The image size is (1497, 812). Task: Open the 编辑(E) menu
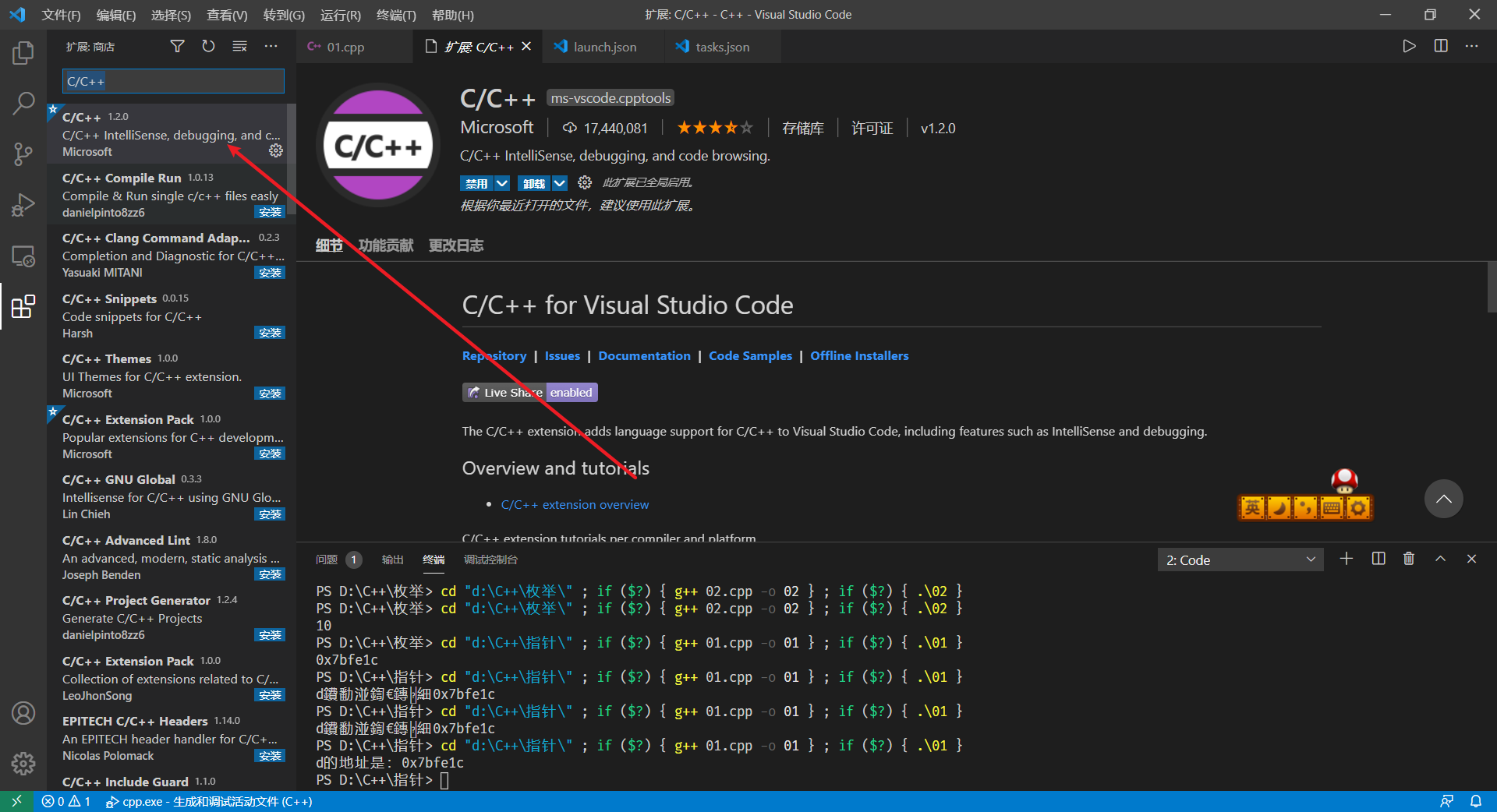click(116, 15)
